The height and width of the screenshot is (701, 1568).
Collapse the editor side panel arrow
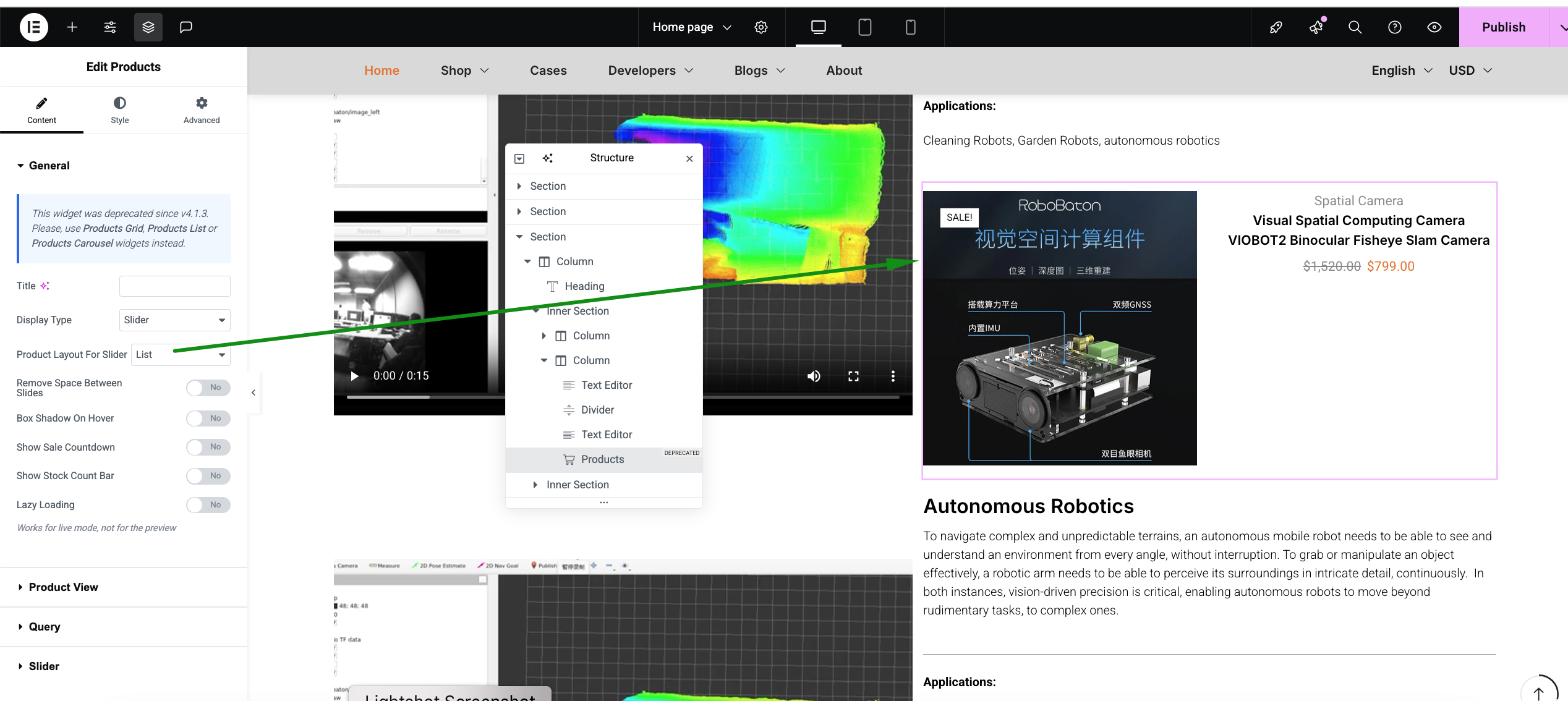point(254,393)
